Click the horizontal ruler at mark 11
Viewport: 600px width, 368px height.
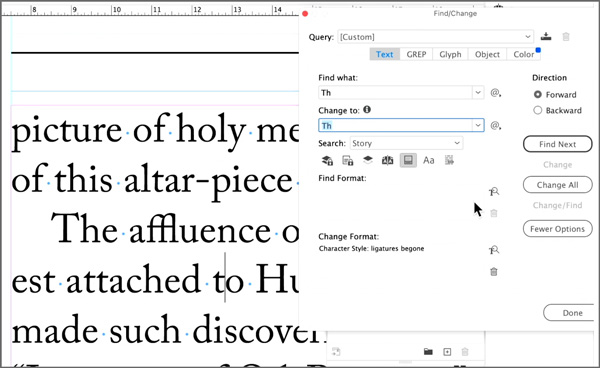point(156,10)
